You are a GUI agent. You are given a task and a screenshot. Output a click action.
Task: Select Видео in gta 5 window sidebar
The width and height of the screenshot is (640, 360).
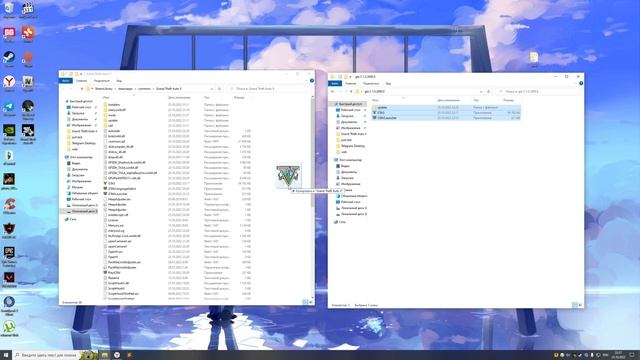click(342, 166)
